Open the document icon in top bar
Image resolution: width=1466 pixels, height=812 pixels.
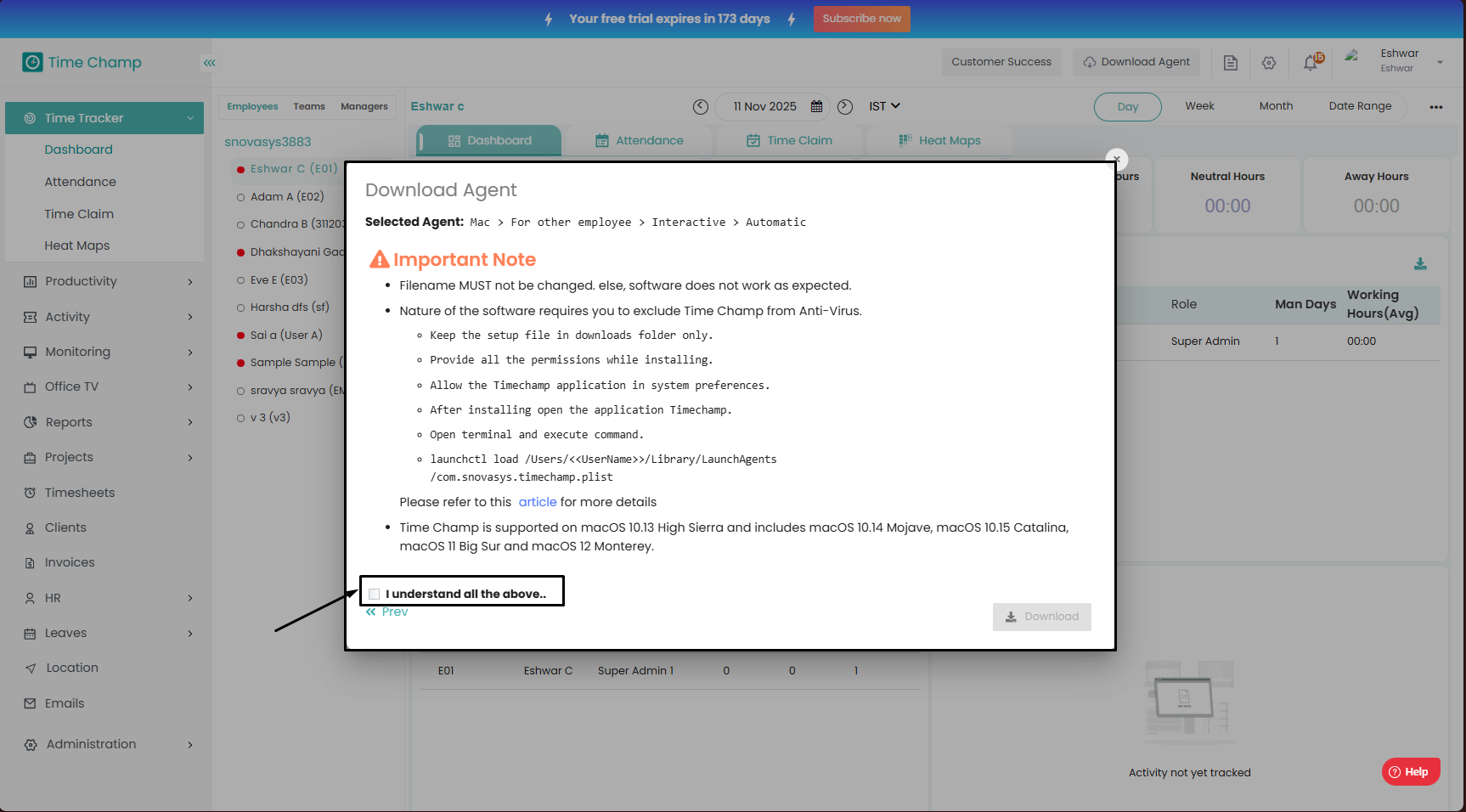(1230, 63)
